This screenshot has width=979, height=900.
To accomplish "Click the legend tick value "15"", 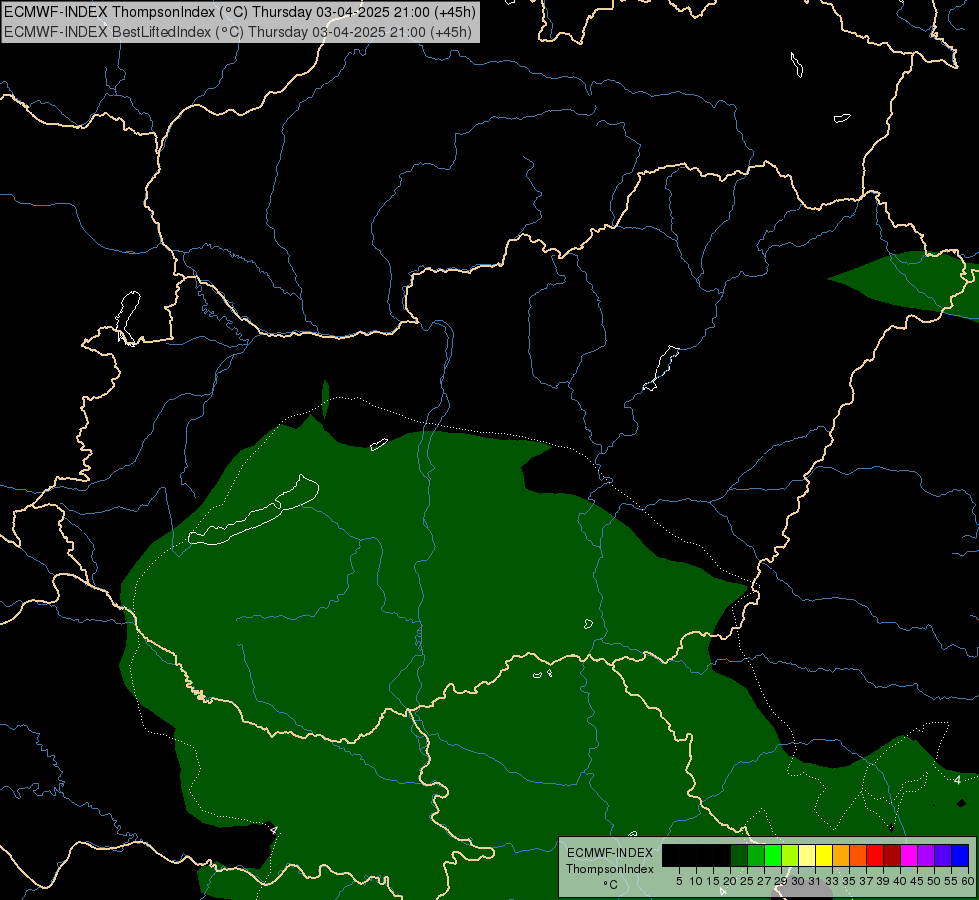I will [713, 881].
